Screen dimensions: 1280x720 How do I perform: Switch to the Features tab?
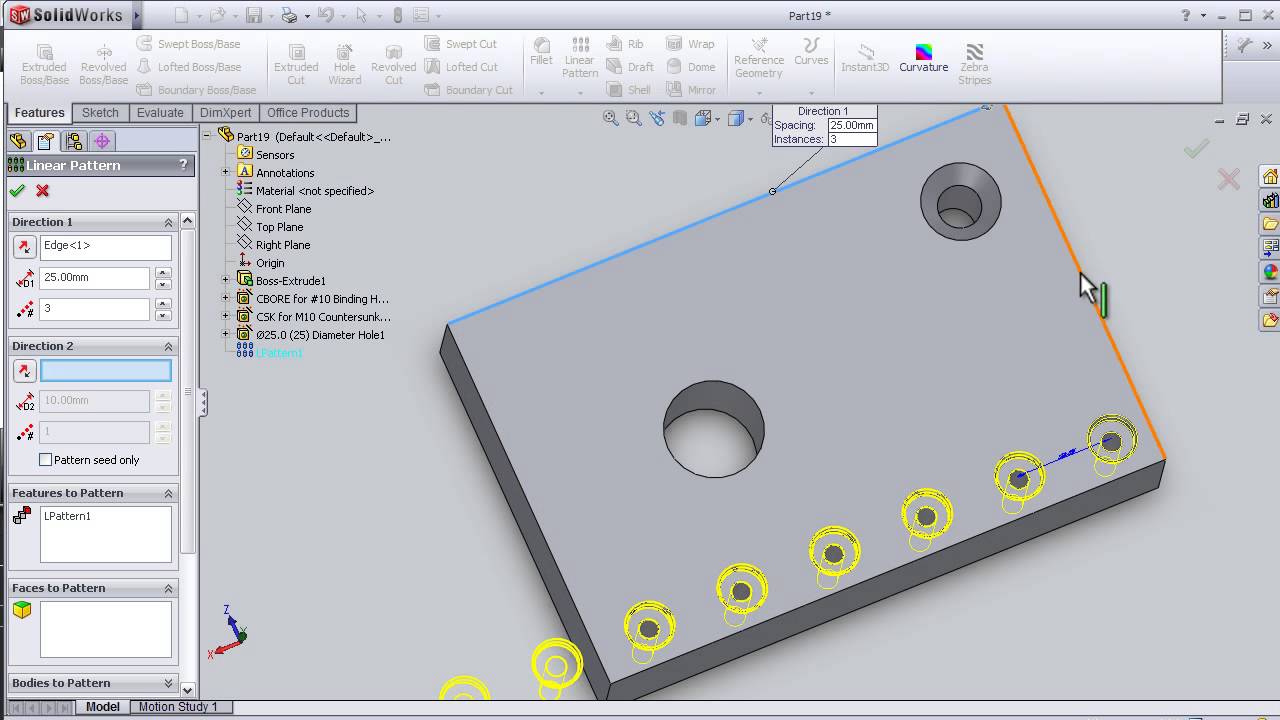click(x=40, y=113)
